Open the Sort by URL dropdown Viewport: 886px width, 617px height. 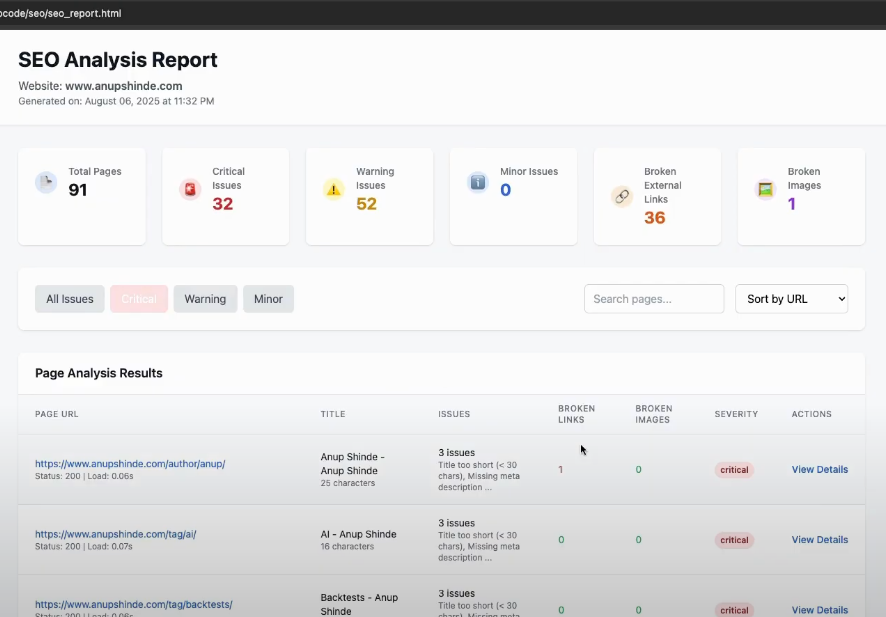click(791, 298)
